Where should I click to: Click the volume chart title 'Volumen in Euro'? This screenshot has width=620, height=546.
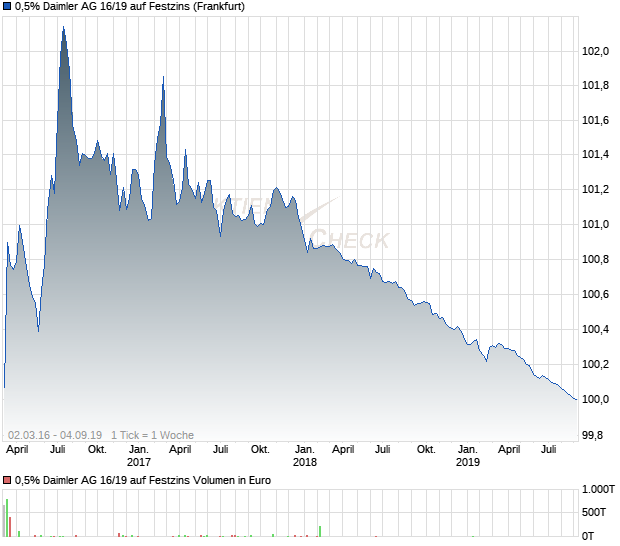click(232, 480)
